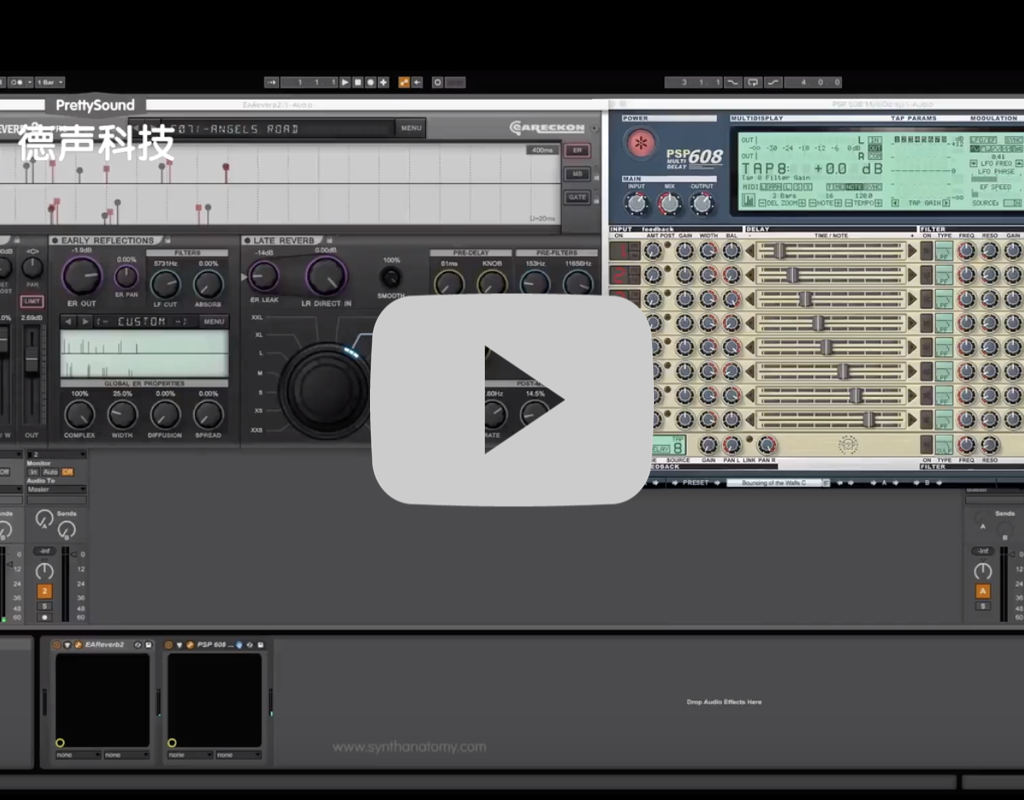1024x800 pixels.
Task: Open the Audio To Master dropdown
Action: (57, 489)
